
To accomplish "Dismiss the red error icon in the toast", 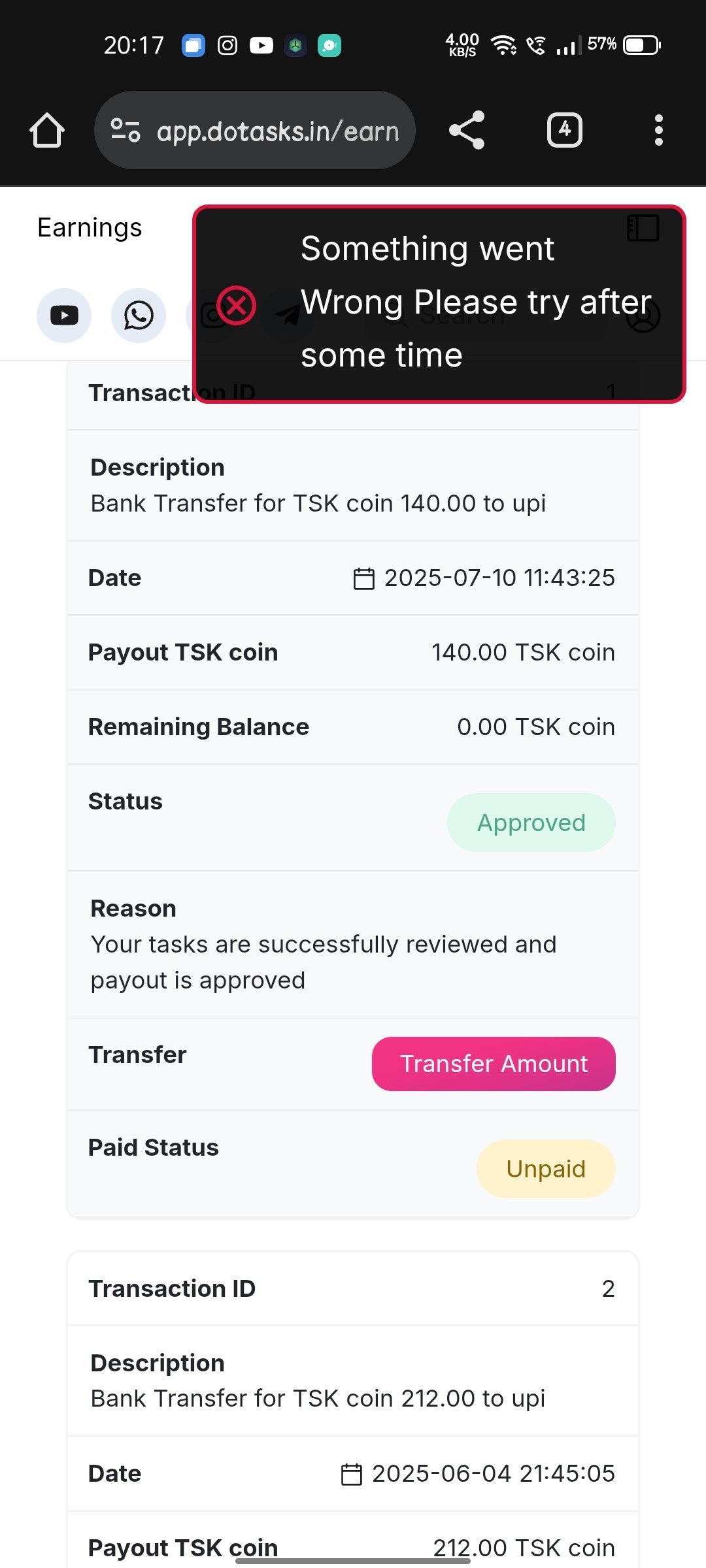I will click(x=236, y=305).
